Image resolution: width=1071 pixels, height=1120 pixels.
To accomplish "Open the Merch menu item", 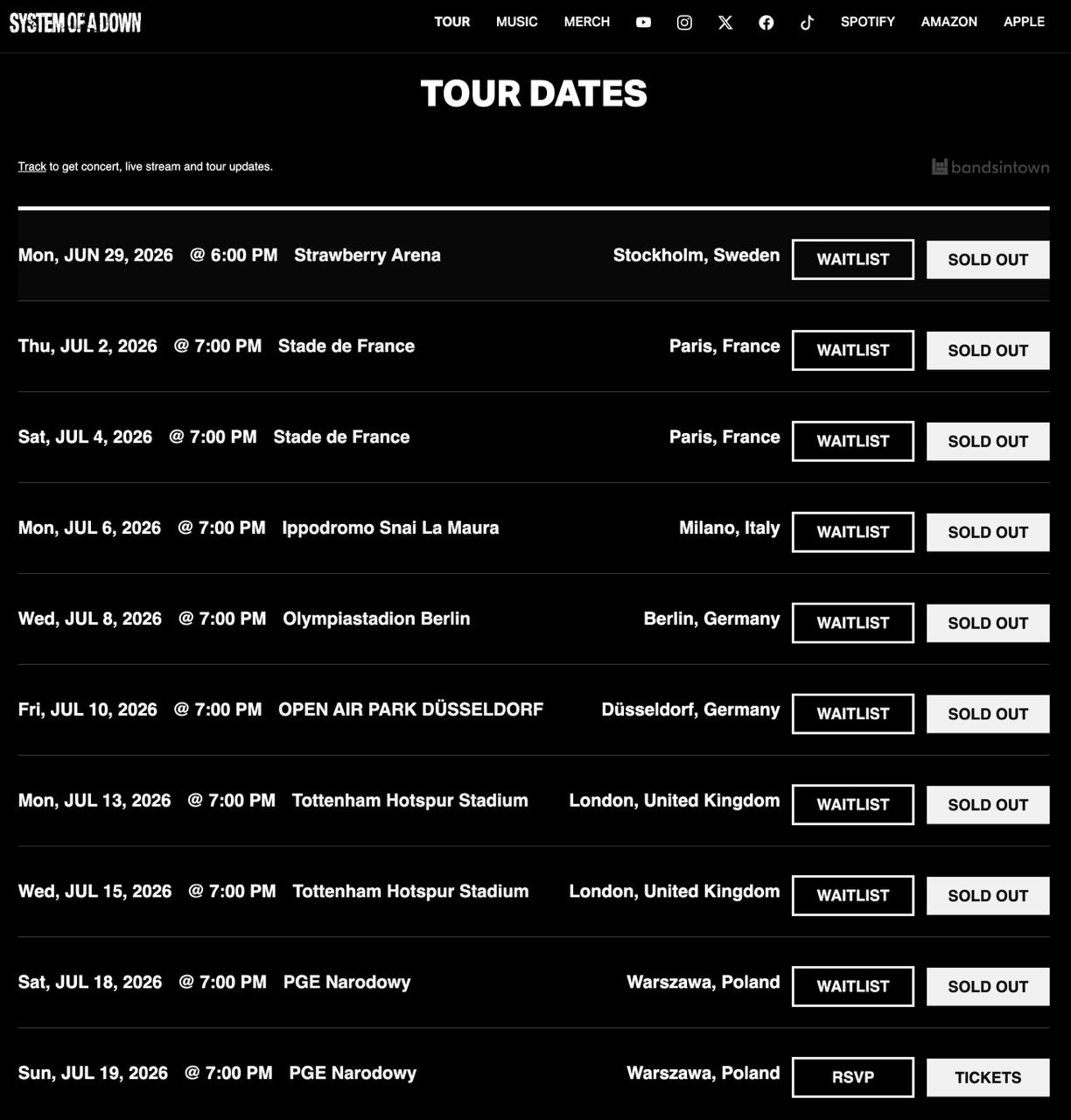I will point(587,22).
